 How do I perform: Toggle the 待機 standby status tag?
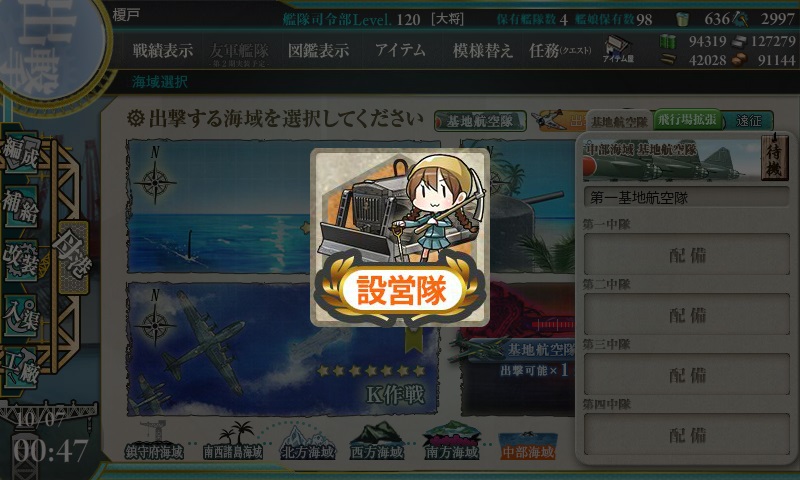pos(774,157)
